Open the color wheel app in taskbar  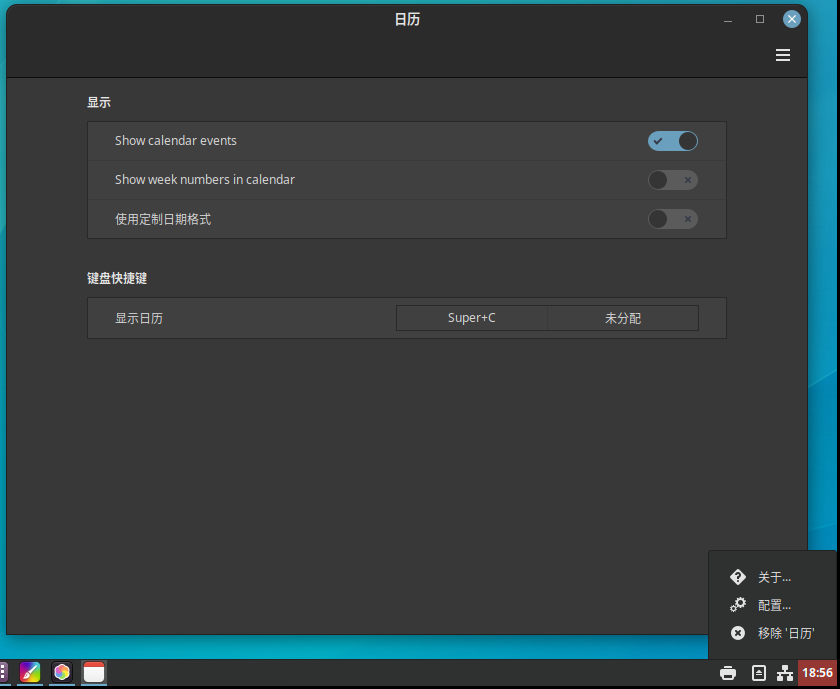62,673
